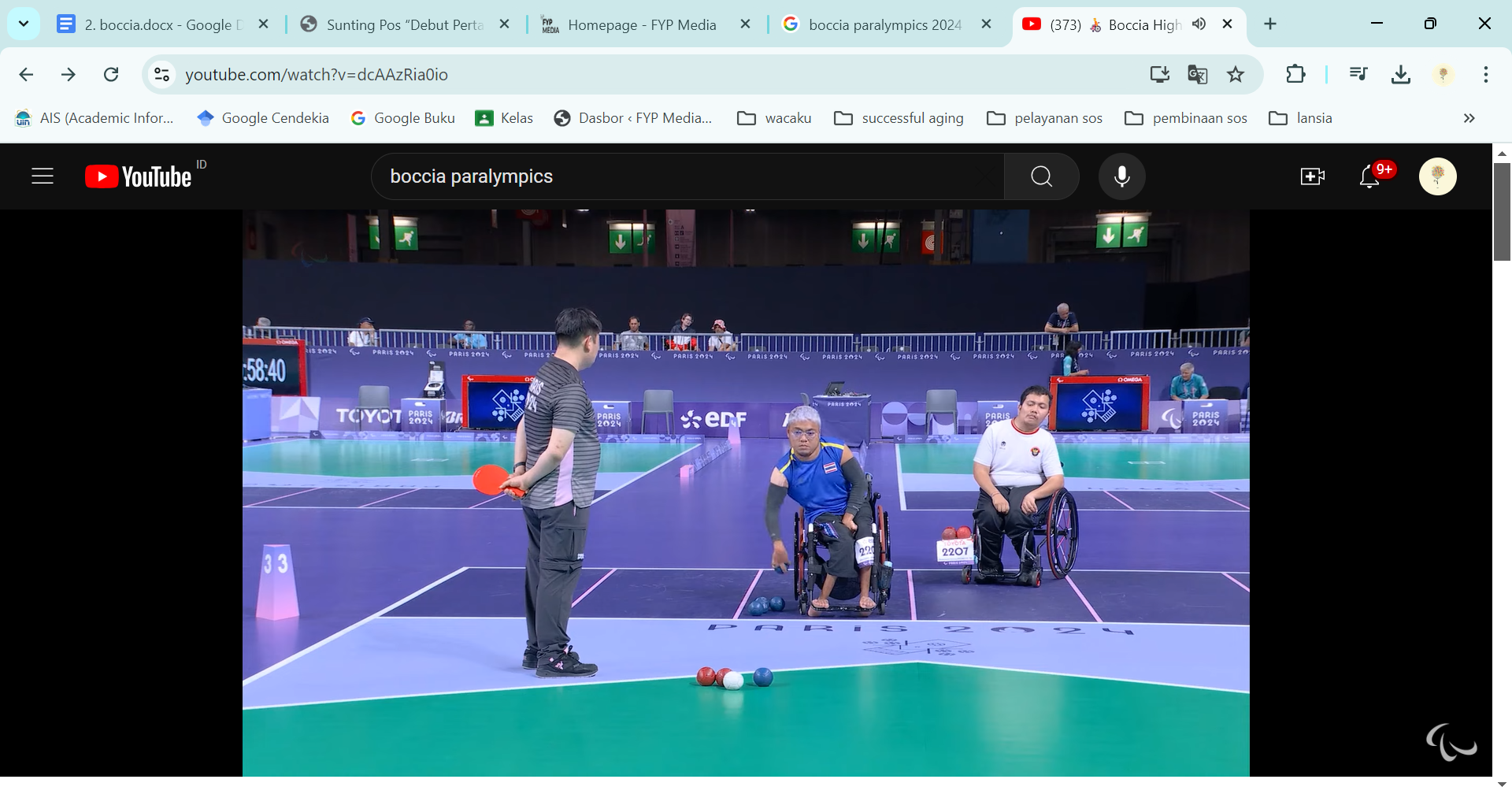Mute the playing YouTube tab speaker
Image resolution: width=1512 pixels, height=794 pixels.
click(x=1199, y=24)
